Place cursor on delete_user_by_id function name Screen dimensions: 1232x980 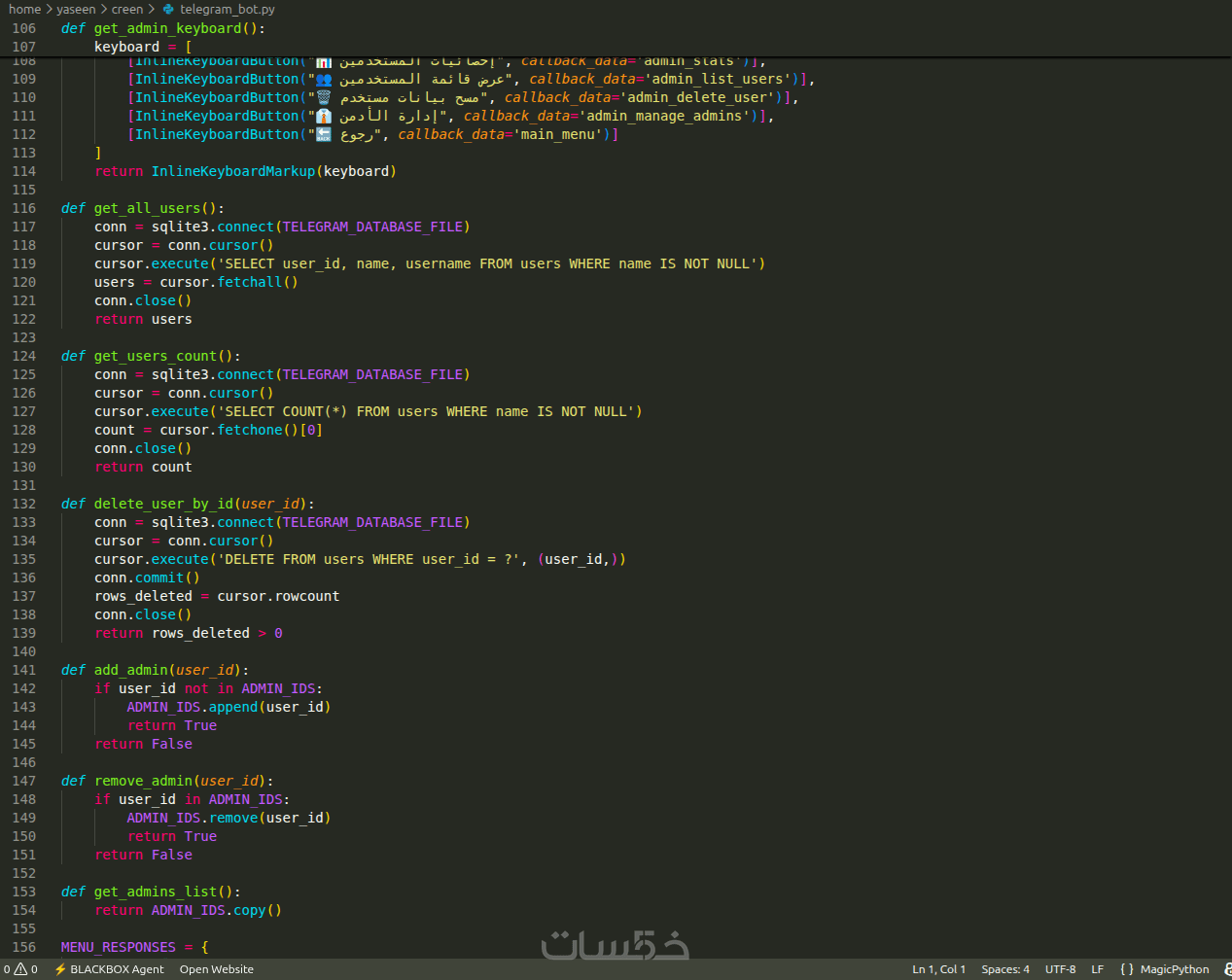[x=163, y=504]
